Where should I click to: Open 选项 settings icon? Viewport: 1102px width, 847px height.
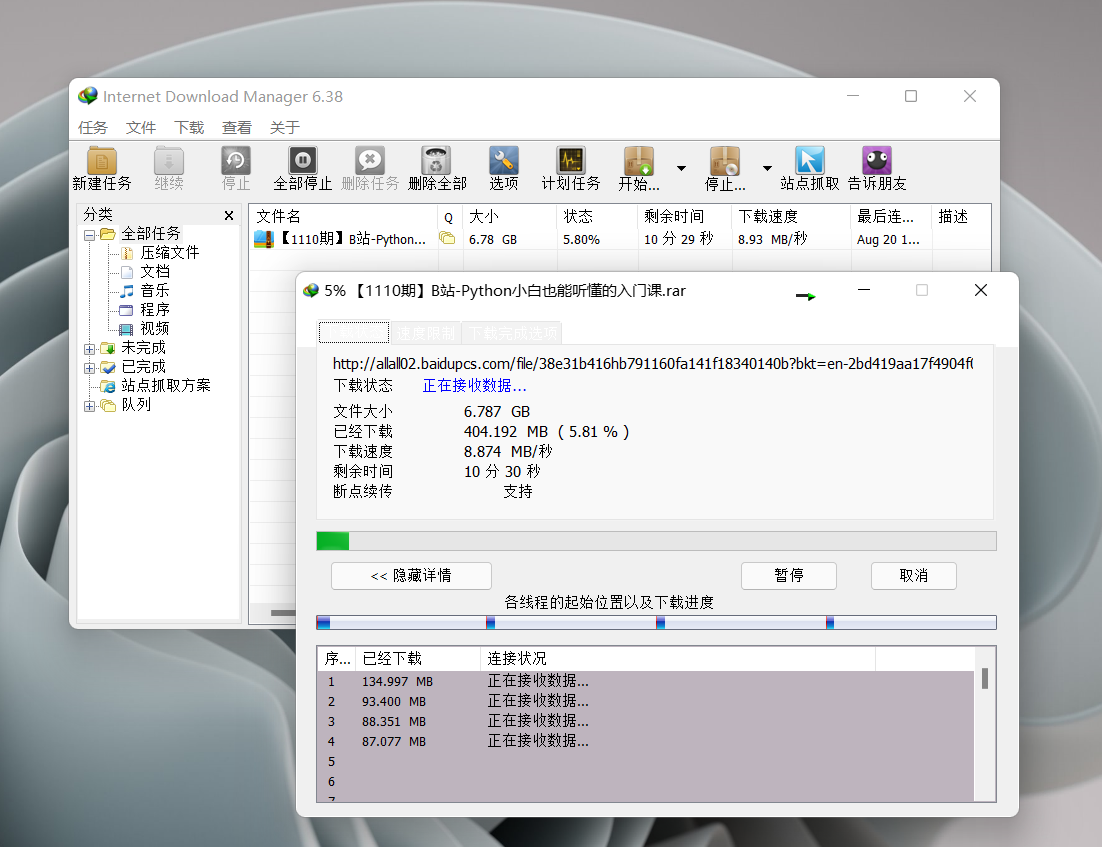tap(504, 161)
